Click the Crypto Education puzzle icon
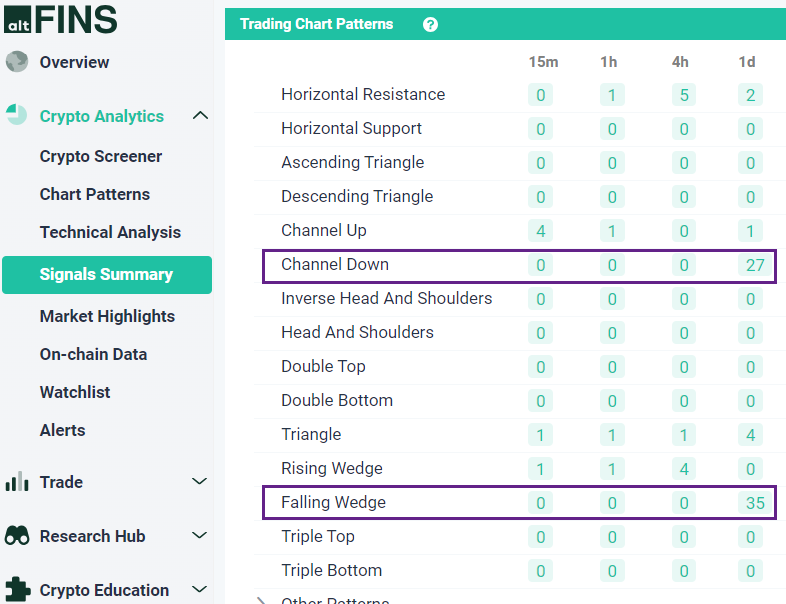The height and width of the screenshot is (604, 786). pos(17,589)
